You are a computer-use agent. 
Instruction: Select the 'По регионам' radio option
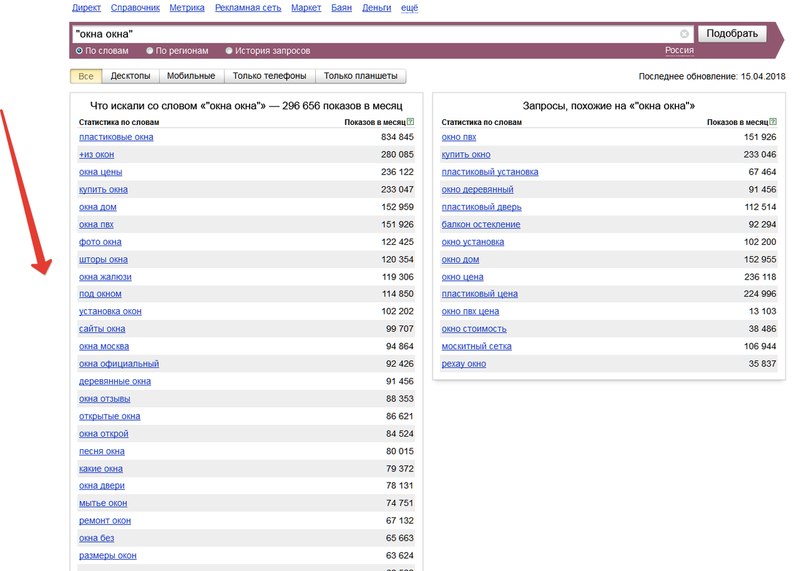click(149, 50)
